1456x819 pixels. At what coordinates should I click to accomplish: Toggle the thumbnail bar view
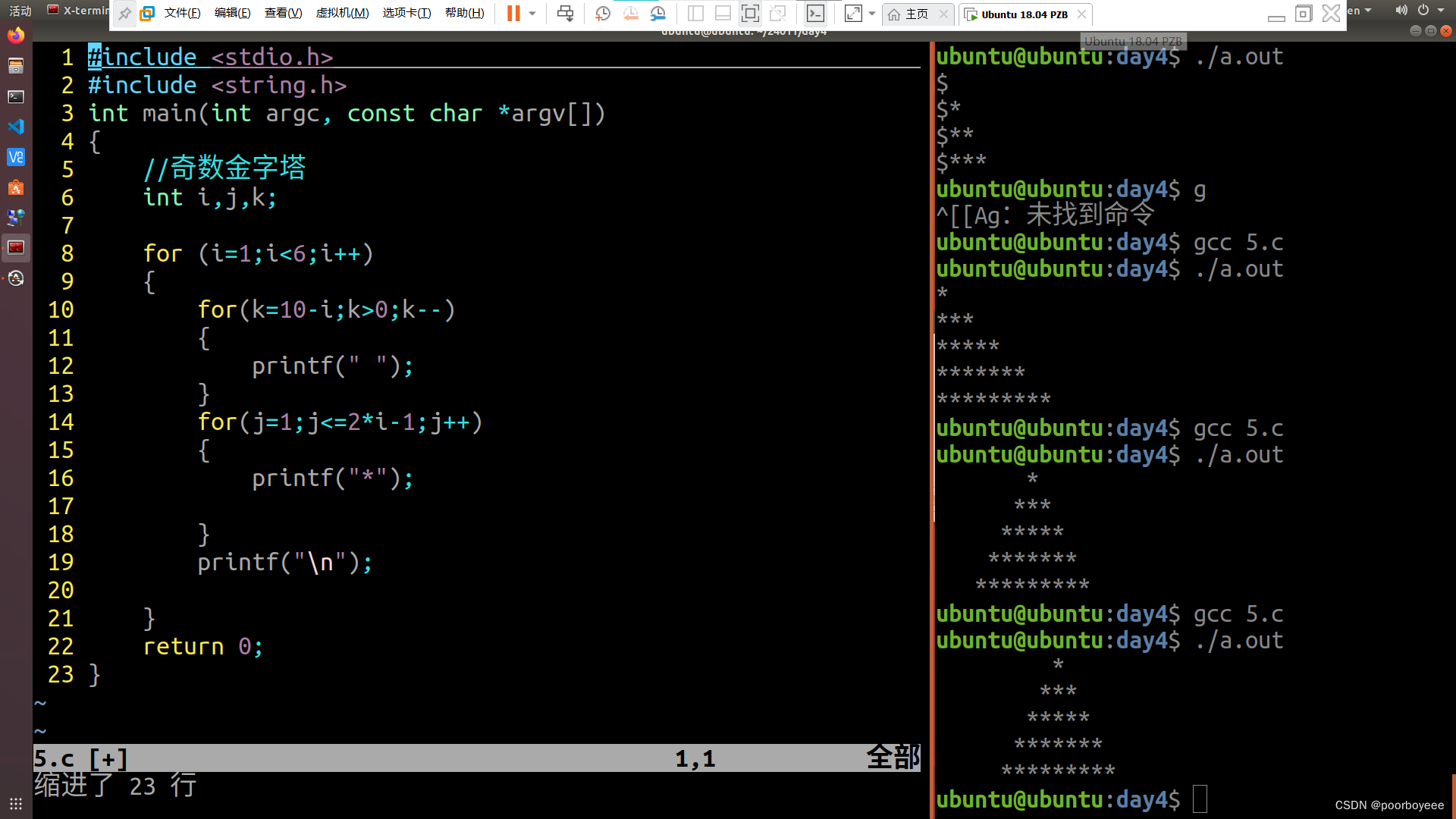pos(723,13)
